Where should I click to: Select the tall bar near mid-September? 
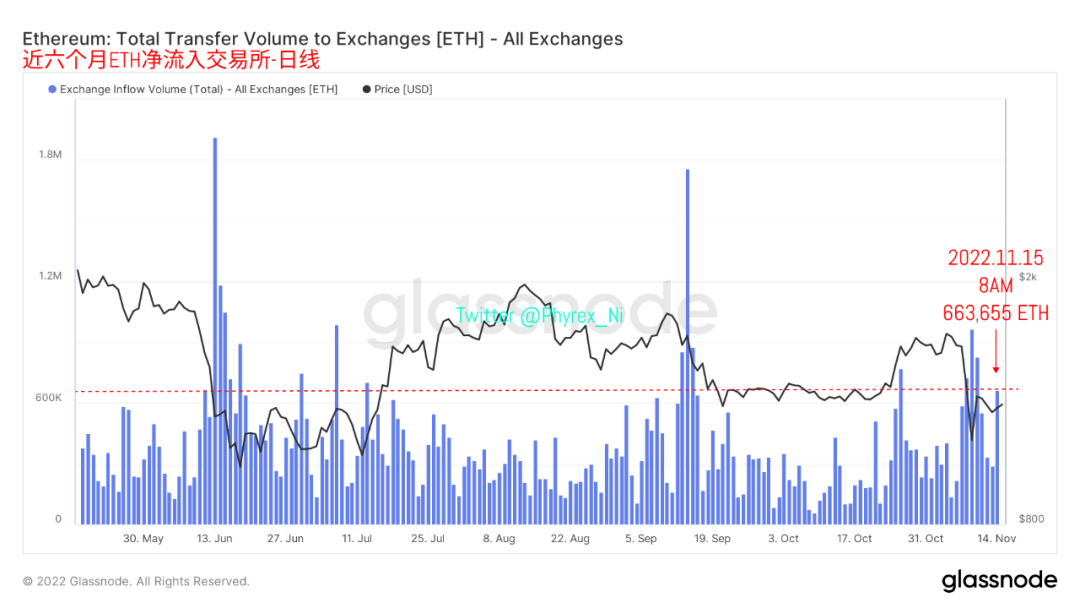688,345
